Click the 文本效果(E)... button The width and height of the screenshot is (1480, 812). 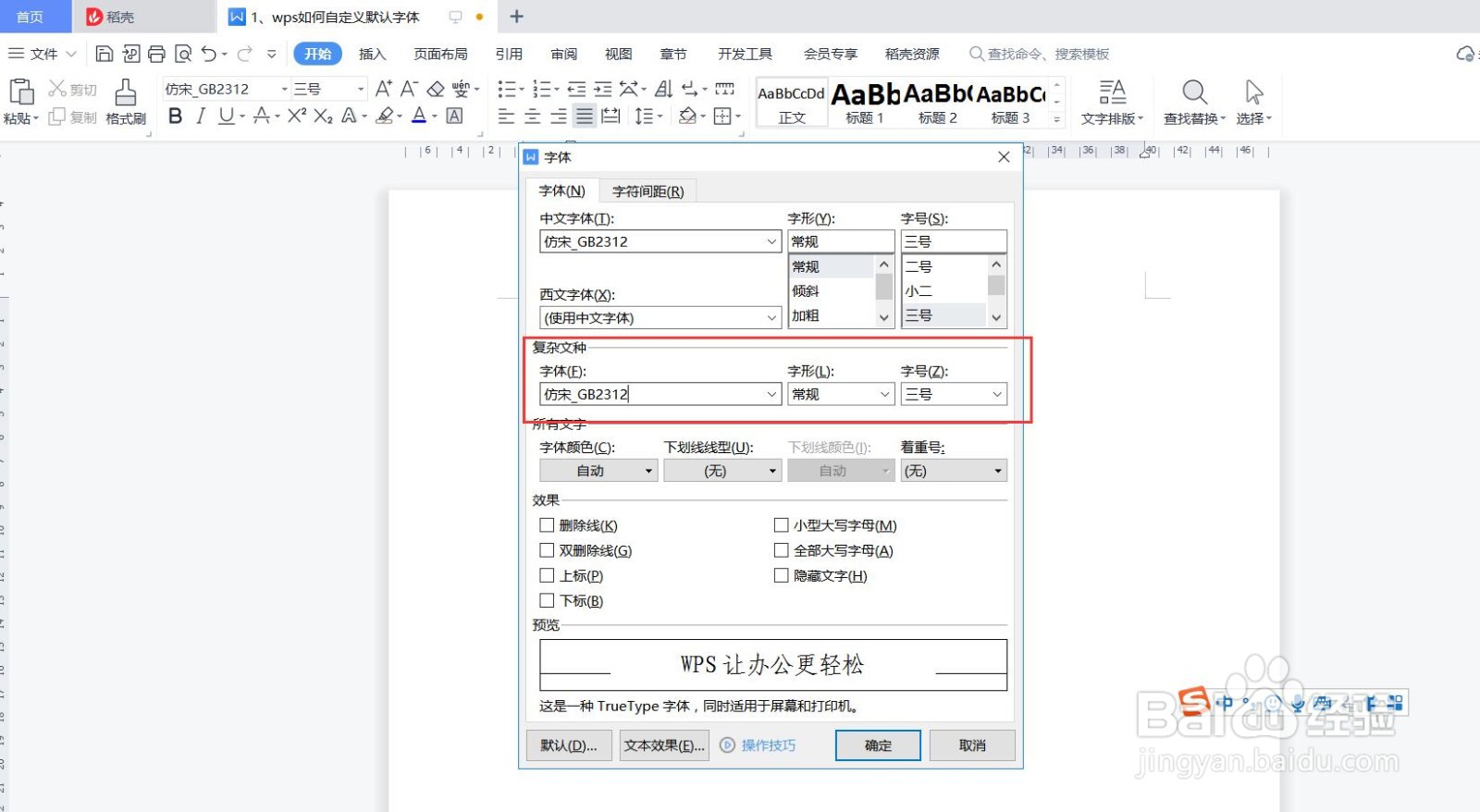point(664,745)
